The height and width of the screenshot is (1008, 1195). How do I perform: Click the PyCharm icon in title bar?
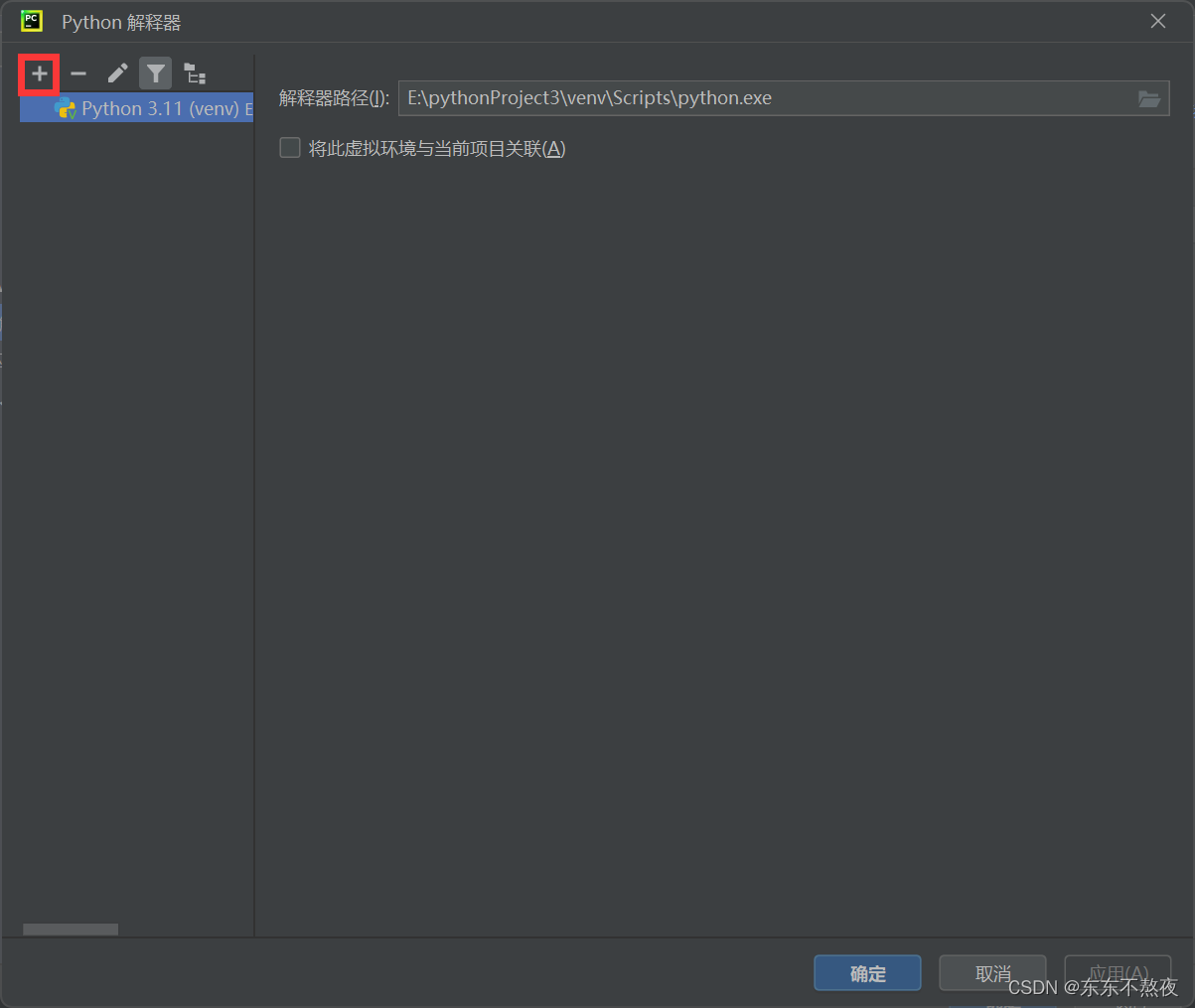click(32, 21)
